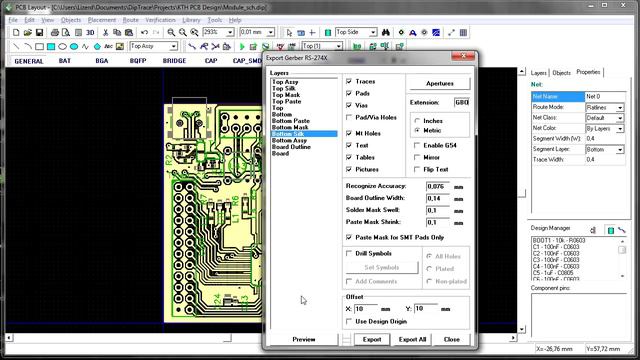
Task: Open the Verification menu
Action: coord(160,20)
